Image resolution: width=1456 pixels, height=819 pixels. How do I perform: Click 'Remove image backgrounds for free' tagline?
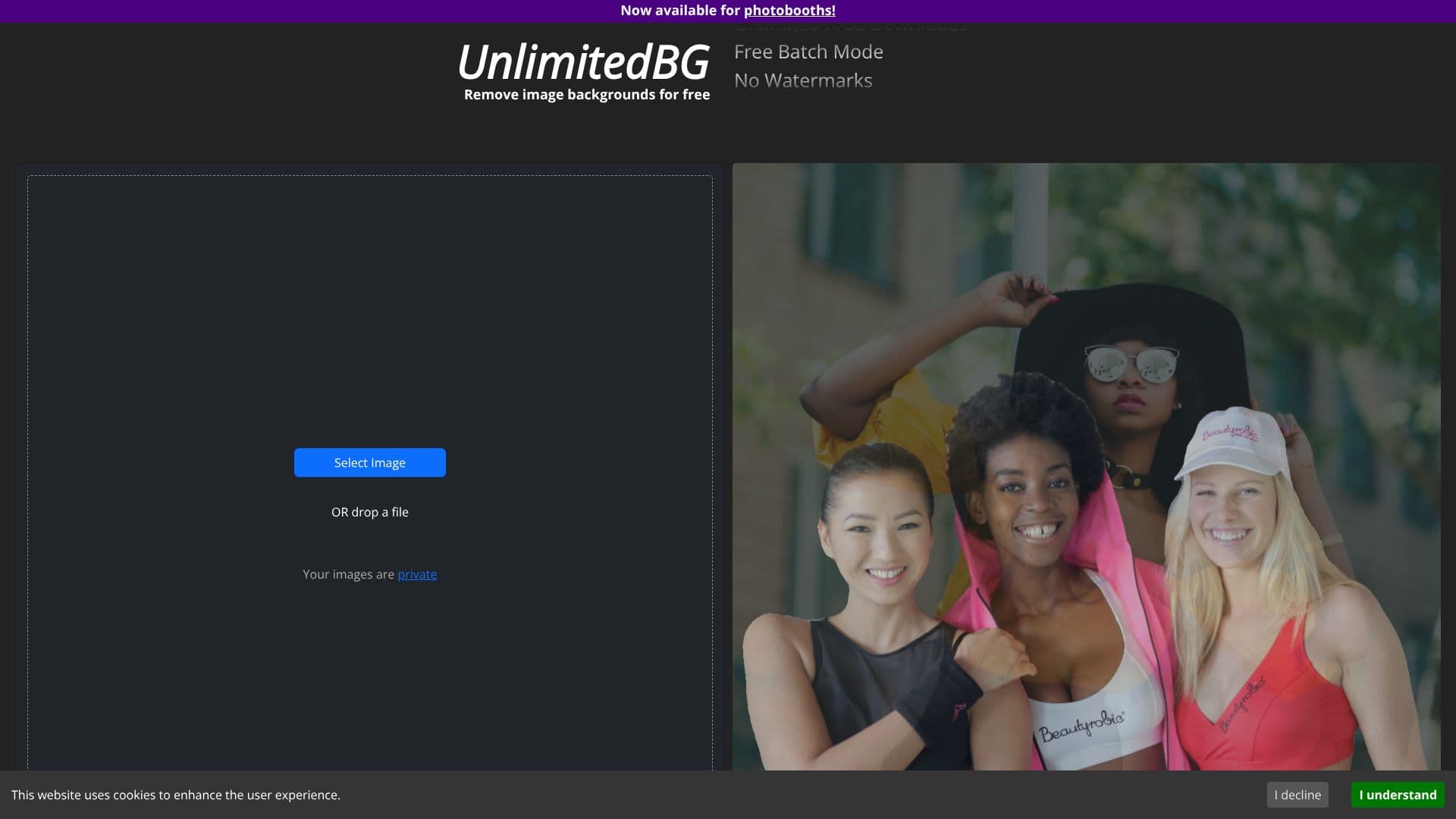587,95
